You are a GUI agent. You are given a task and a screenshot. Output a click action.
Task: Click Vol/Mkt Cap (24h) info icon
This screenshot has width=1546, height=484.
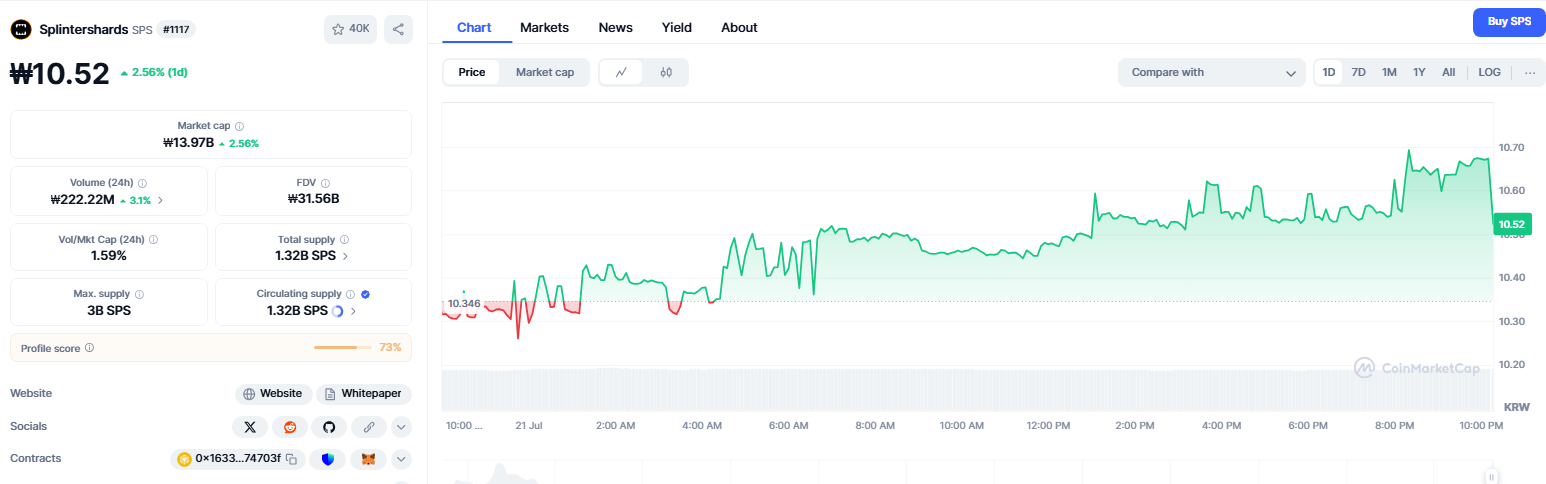coord(153,240)
